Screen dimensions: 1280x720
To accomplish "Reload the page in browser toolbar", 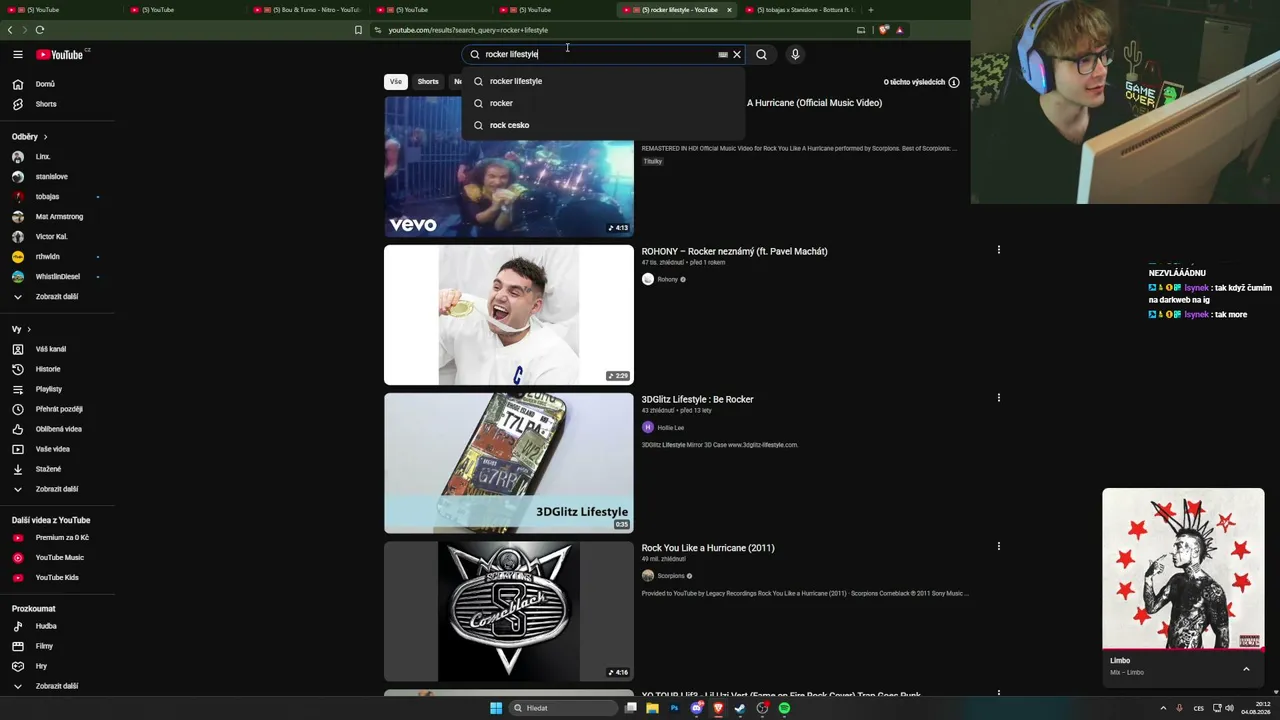I will [x=40, y=30].
